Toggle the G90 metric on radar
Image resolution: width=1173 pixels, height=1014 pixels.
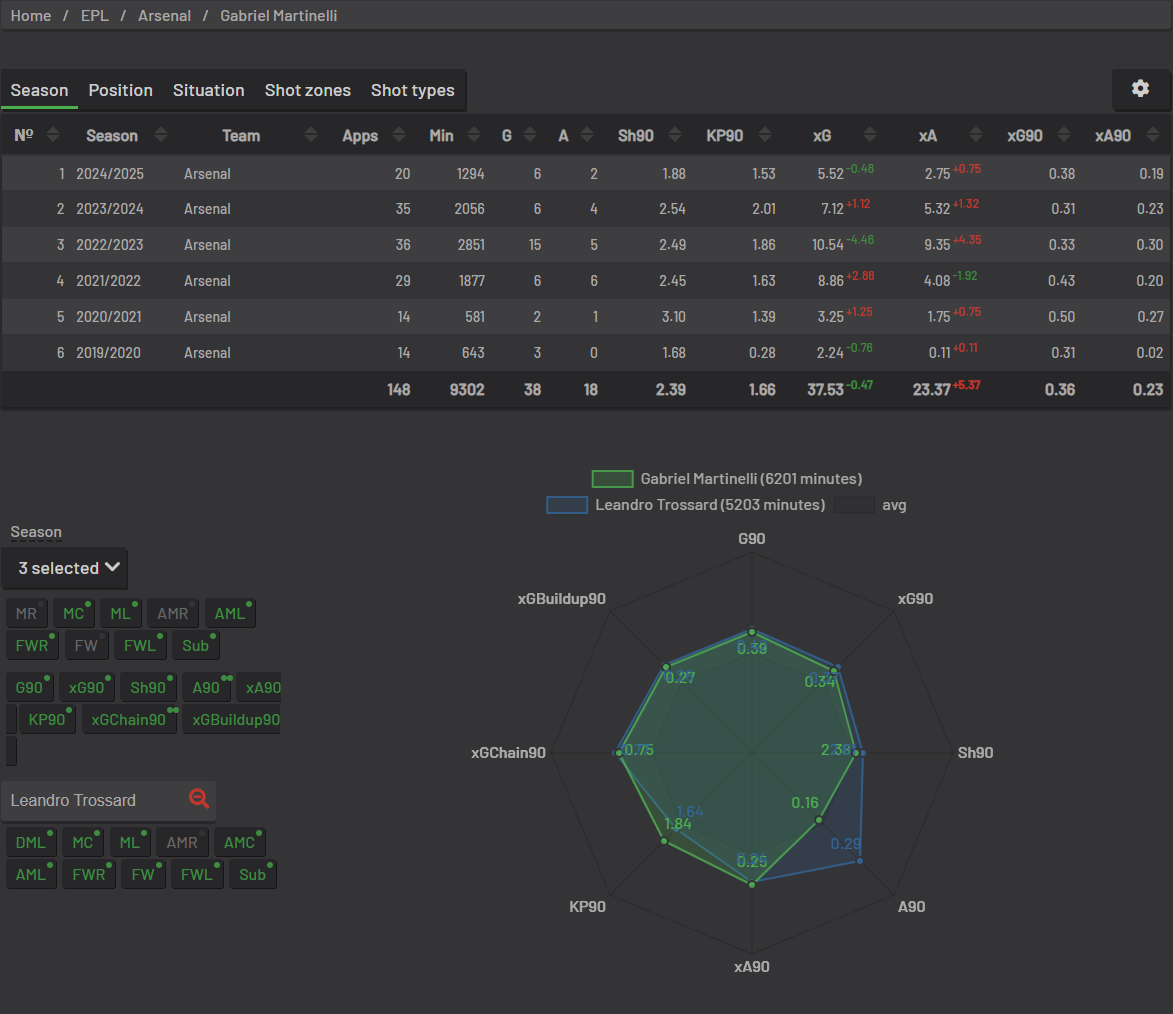[29, 688]
